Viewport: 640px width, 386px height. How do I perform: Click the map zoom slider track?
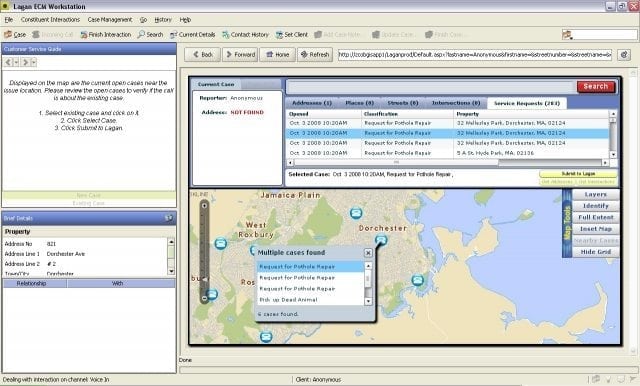coord(204,251)
